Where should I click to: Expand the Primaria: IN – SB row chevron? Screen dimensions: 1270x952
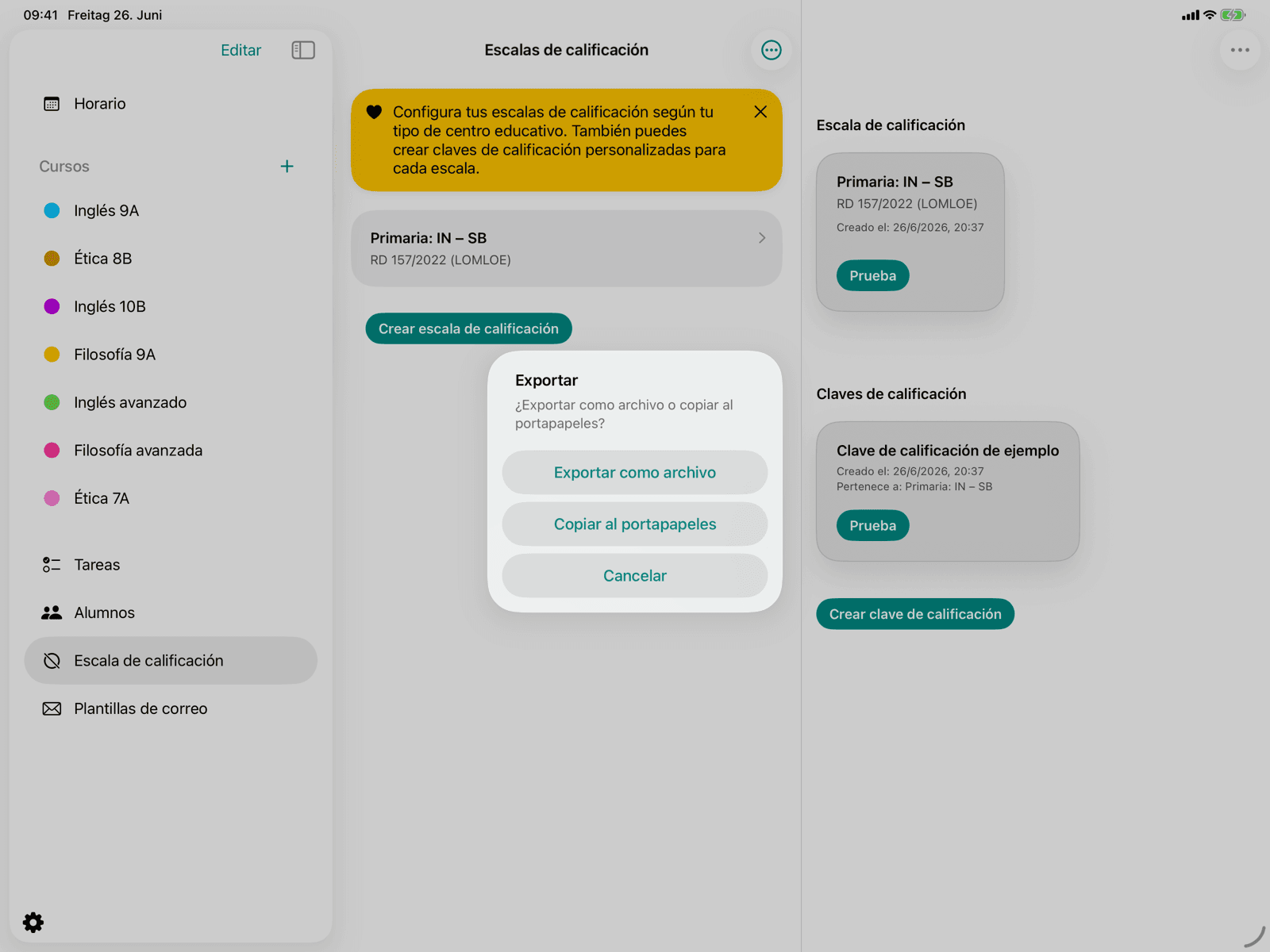(x=761, y=238)
